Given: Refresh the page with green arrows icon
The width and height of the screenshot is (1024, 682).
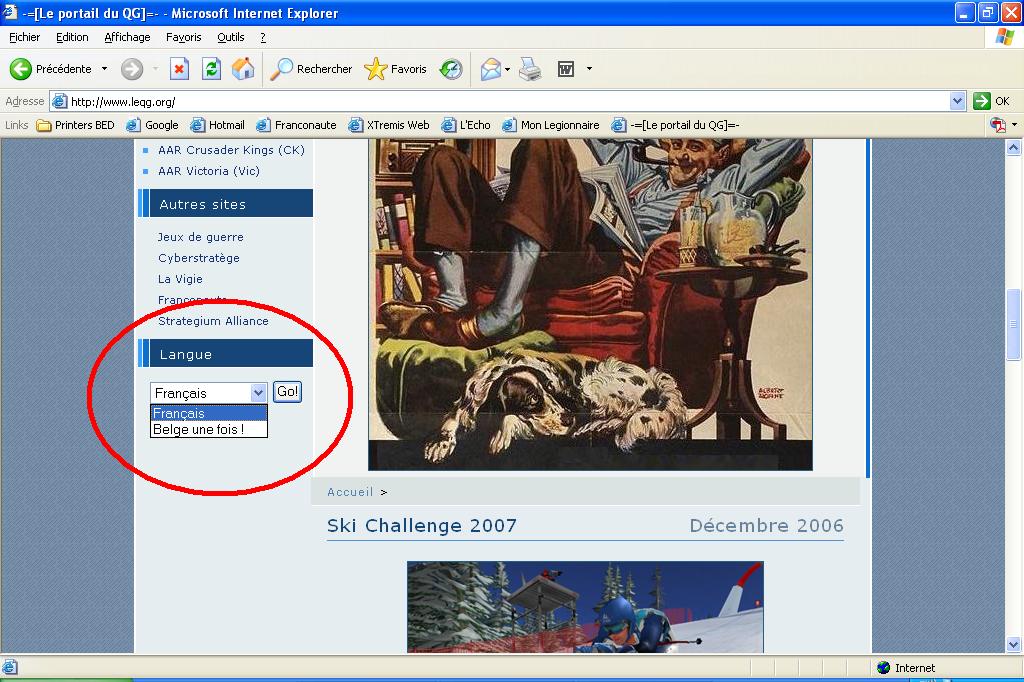Looking at the screenshot, I should point(211,69).
